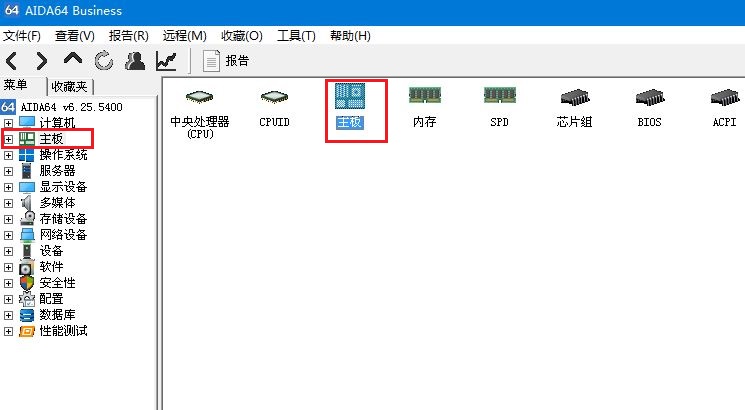Expand the 计算机 tree node
The height and width of the screenshot is (410, 745).
point(8,123)
